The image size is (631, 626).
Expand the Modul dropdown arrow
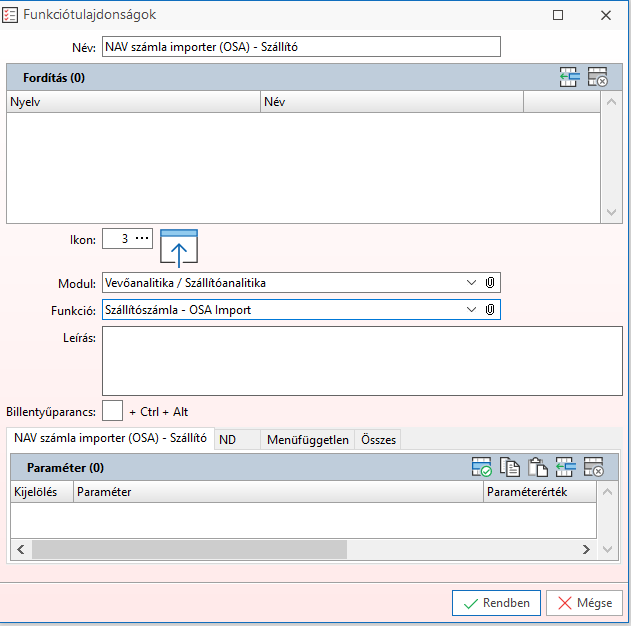471,283
